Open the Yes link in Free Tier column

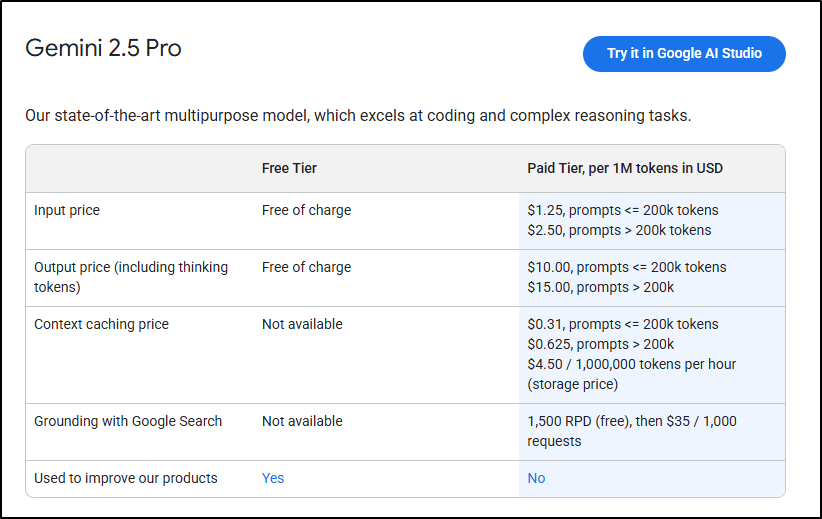click(x=273, y=478)
